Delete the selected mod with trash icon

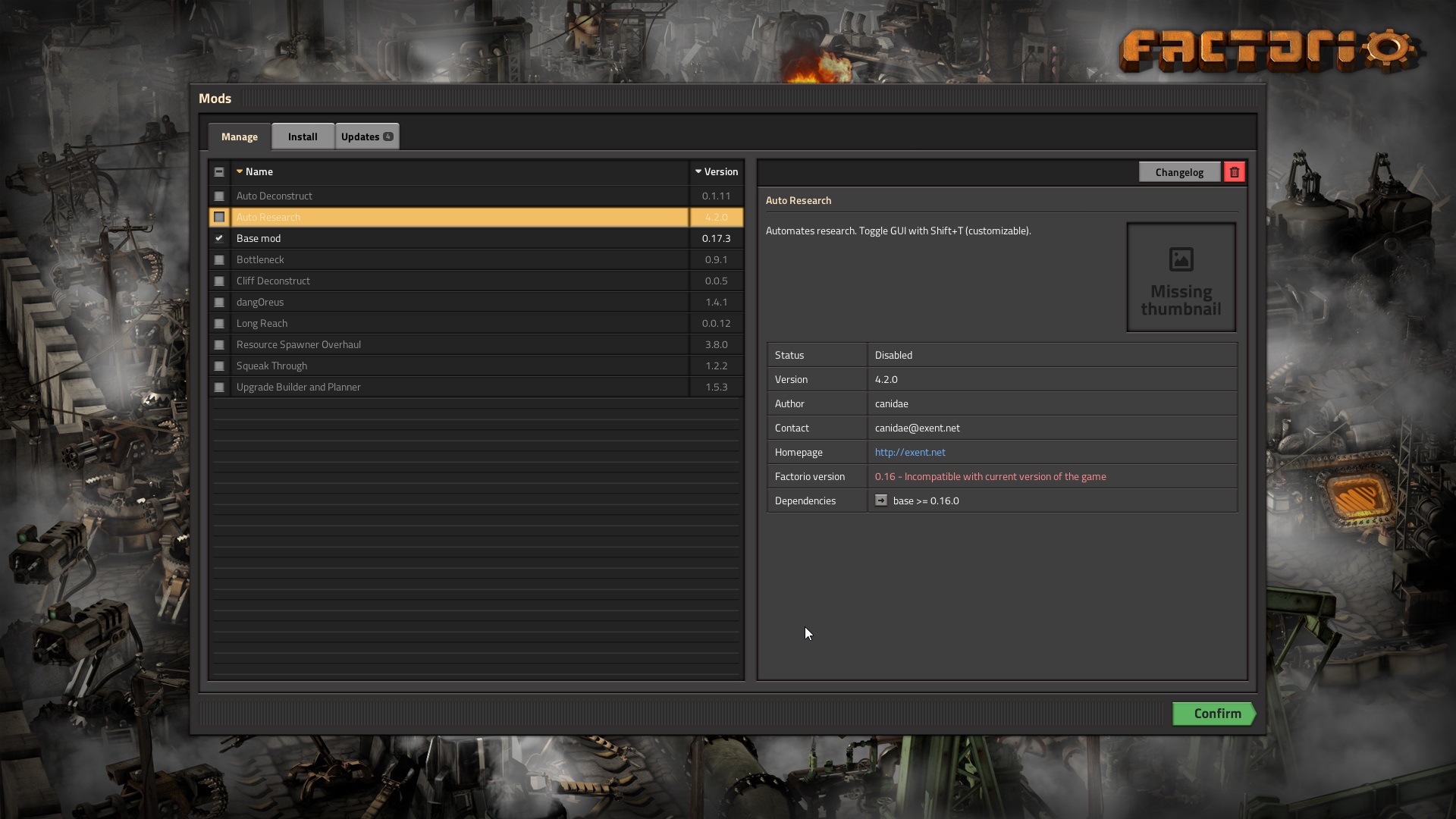pyautogui.click(x=1234, y=172)
